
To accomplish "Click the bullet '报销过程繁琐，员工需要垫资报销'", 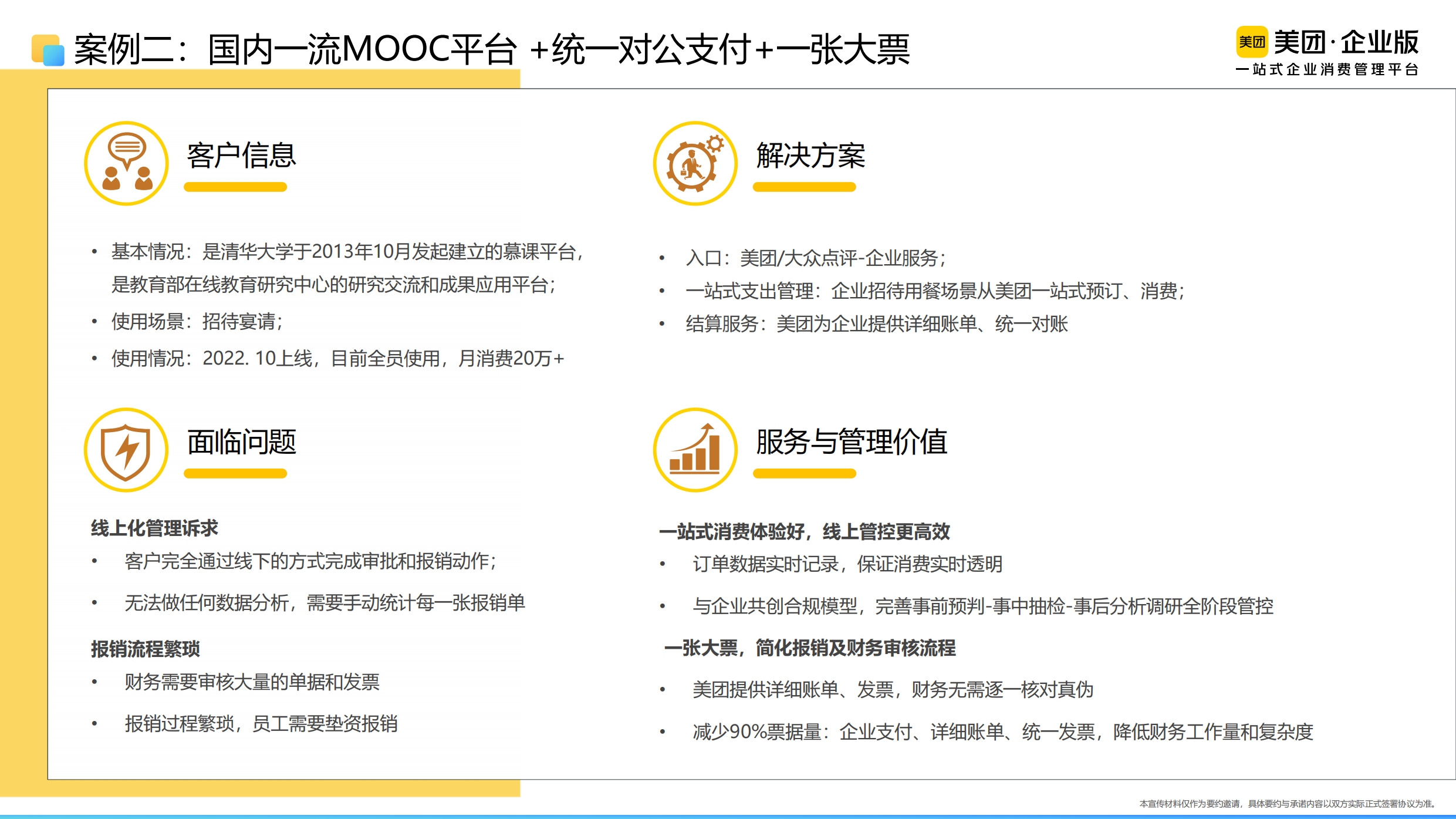I will (x=261, y=724).
